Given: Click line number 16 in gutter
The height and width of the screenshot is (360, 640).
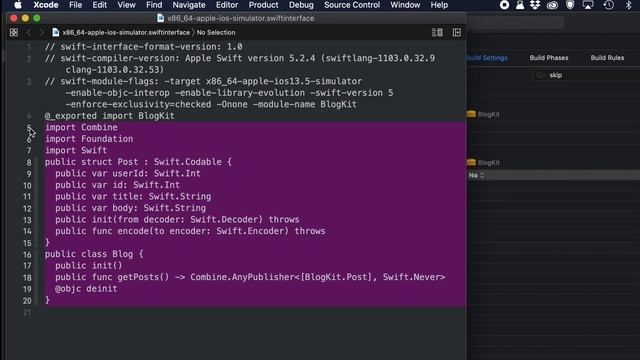Looking at the screenshot, I should [27, 255].
